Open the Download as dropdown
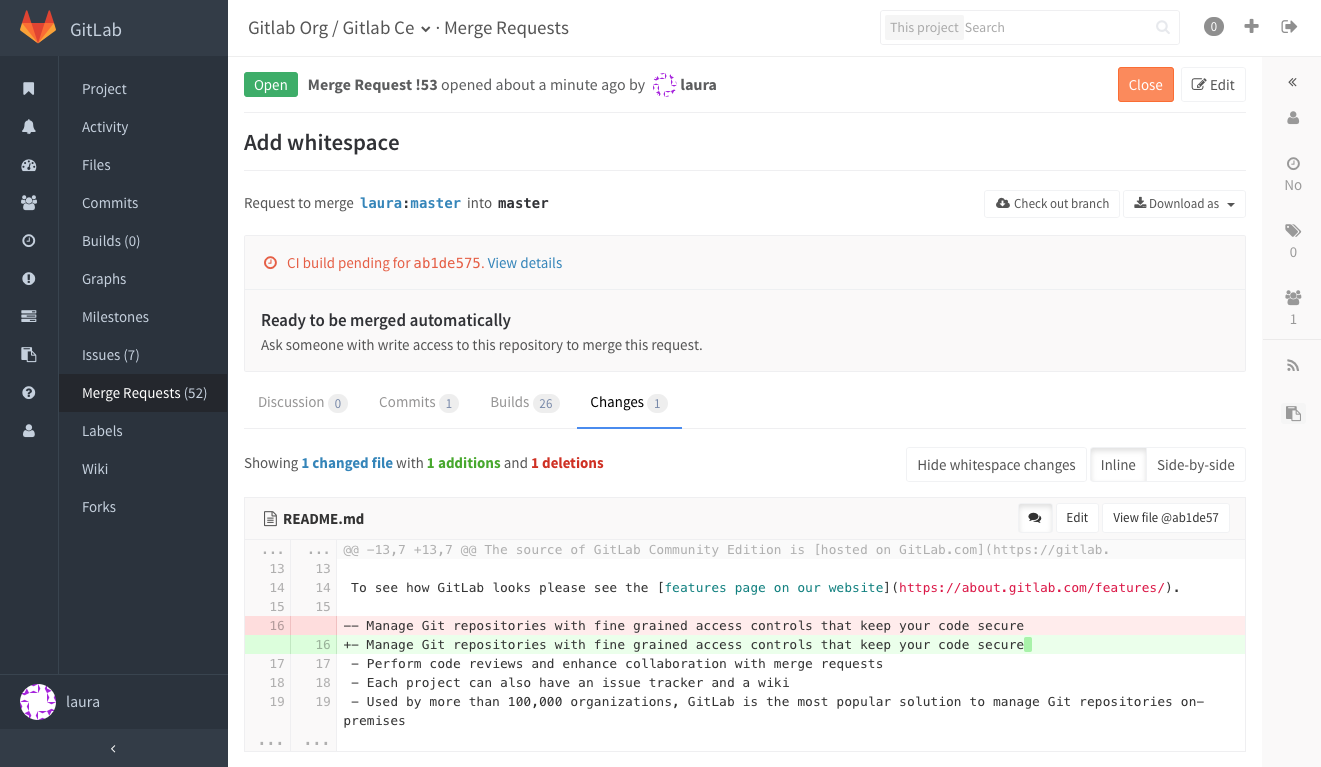1321x767 pixels. tap(1184, 204)
